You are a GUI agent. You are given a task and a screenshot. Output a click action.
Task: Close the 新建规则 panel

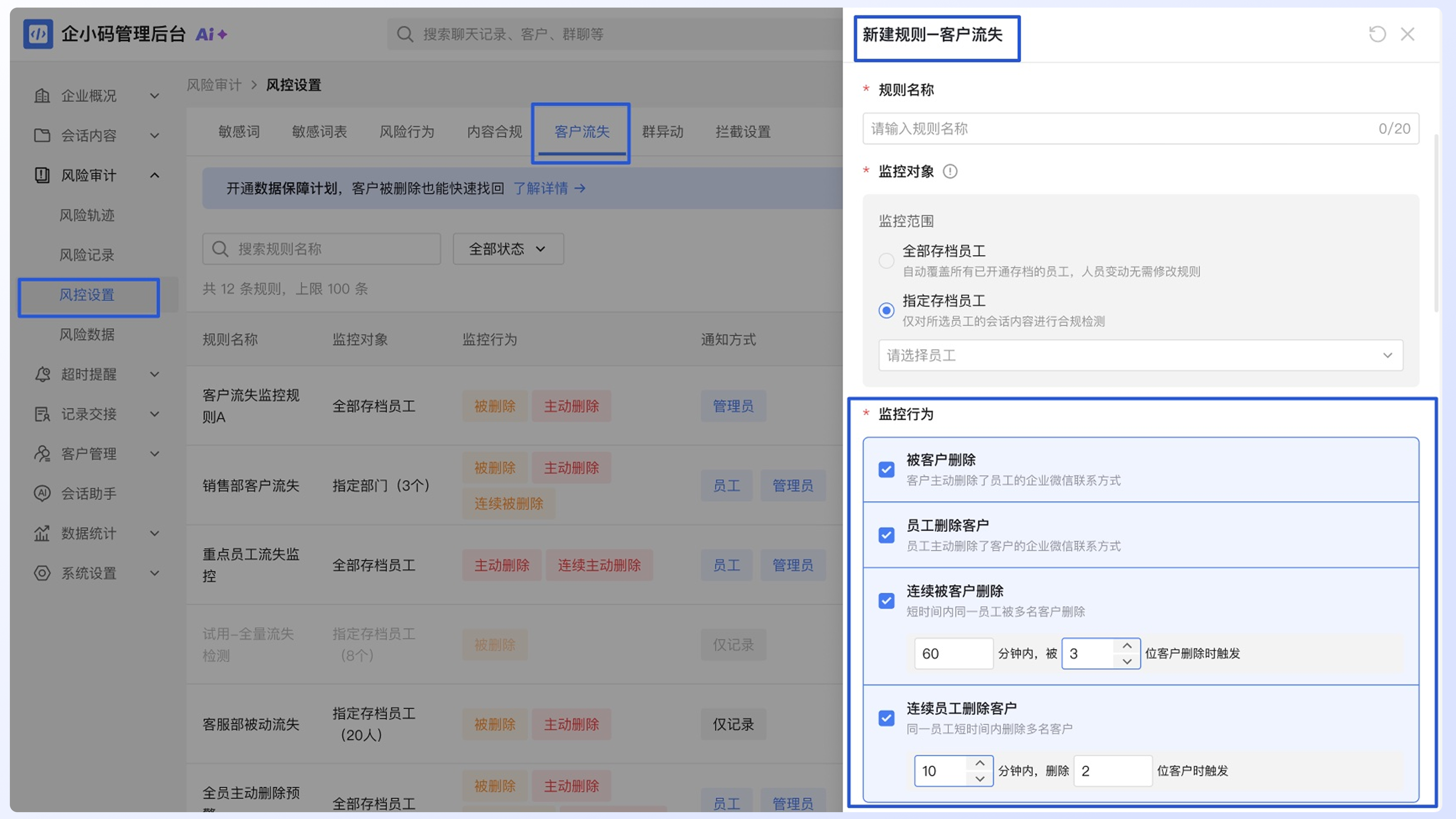[1407, 35]
